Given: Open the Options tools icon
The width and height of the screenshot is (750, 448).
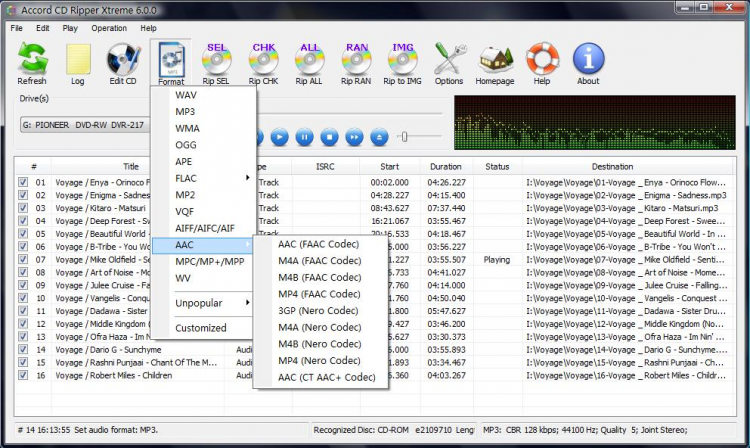Looking at the screenshot, I should (449, 64).
